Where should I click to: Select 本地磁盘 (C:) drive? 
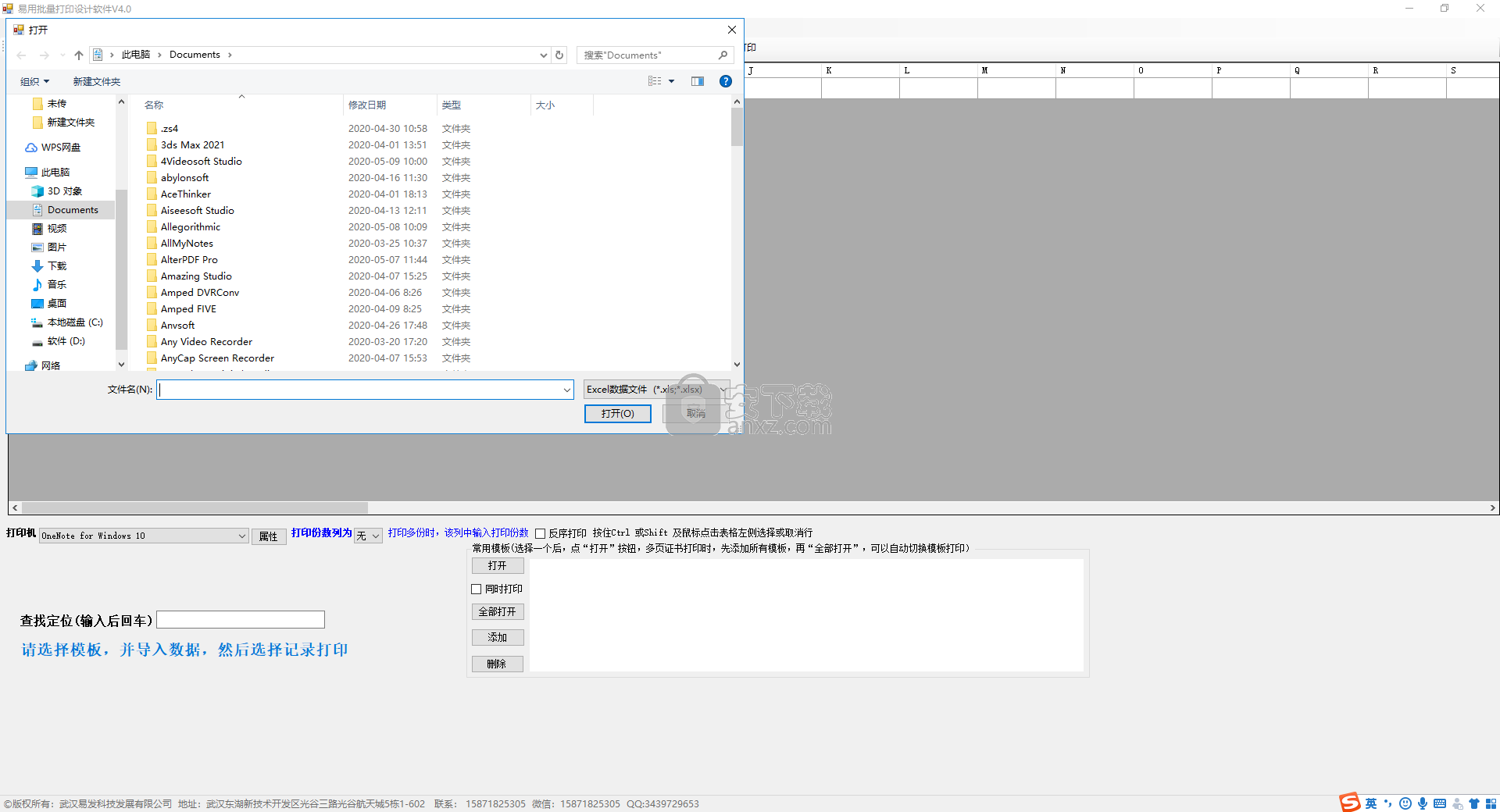[x=67, y=322]
